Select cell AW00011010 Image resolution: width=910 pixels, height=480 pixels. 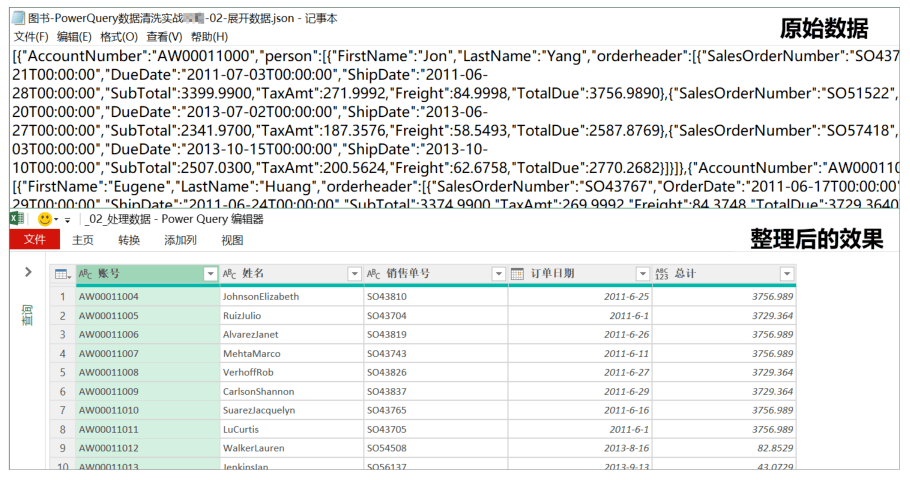pos(147,410)
